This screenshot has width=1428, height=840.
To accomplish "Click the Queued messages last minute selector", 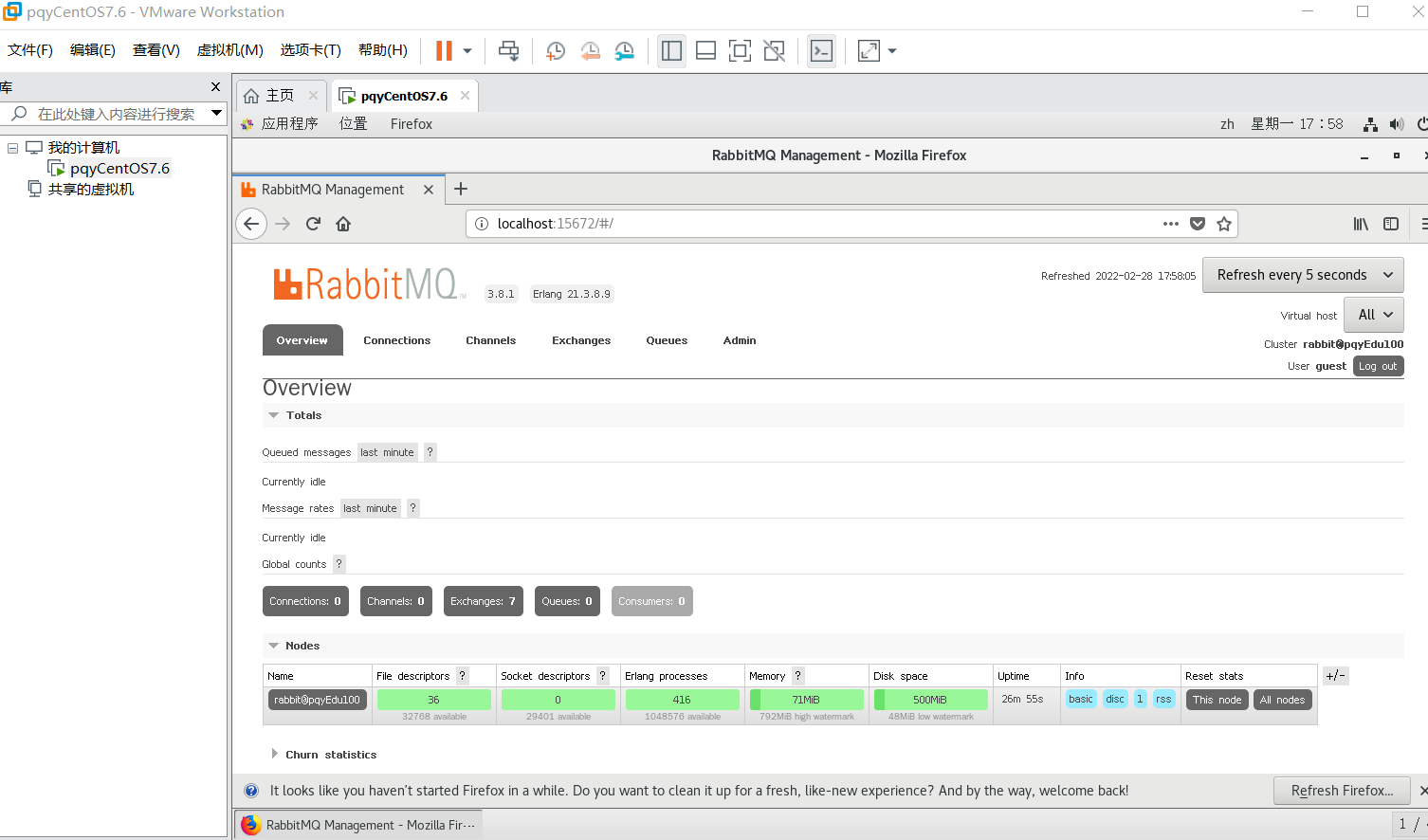I will (x=388, y=452).
